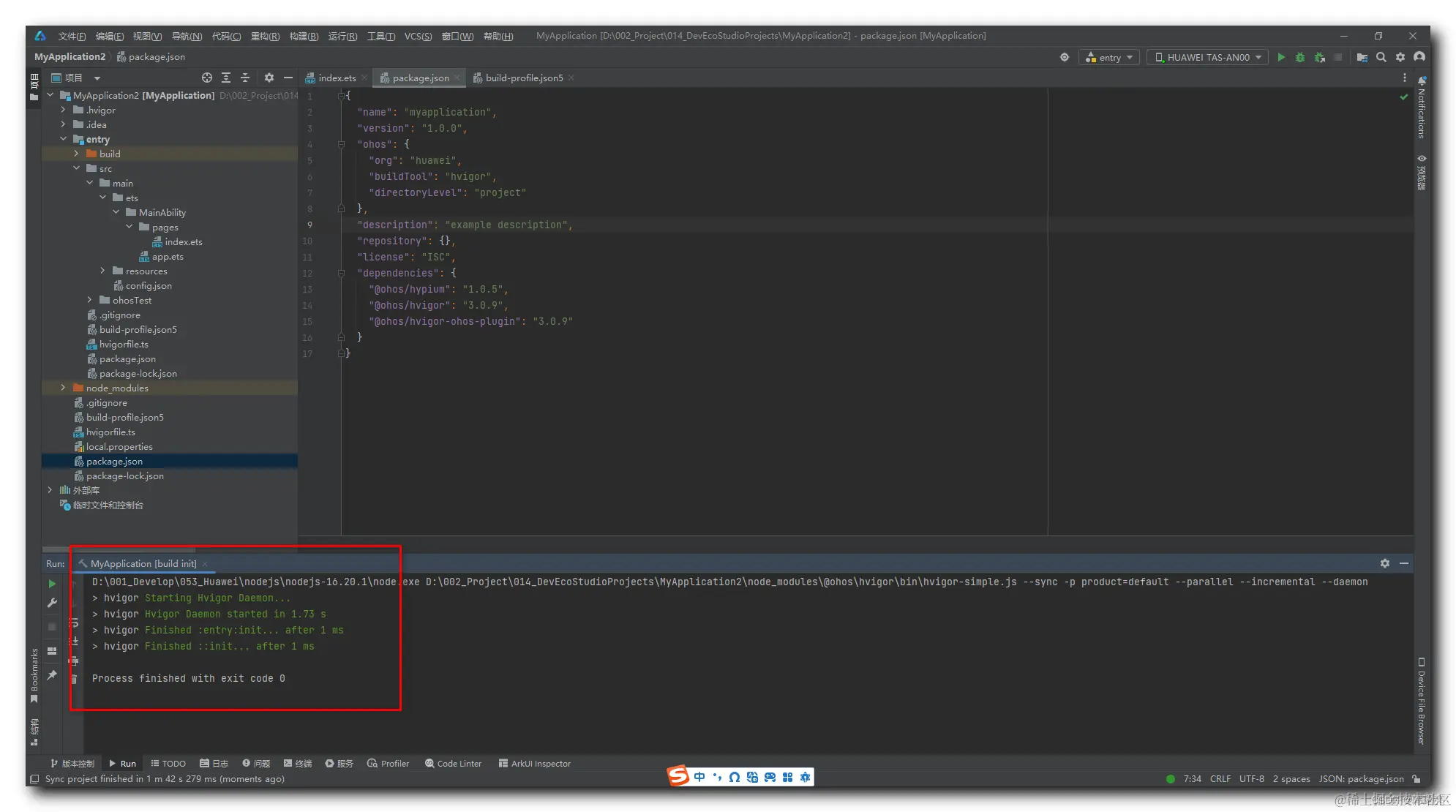Click Select Opened File target icon in project panel
This screenshot has width=1456, height=812.
pyautogui.click(x=207, y=78)
